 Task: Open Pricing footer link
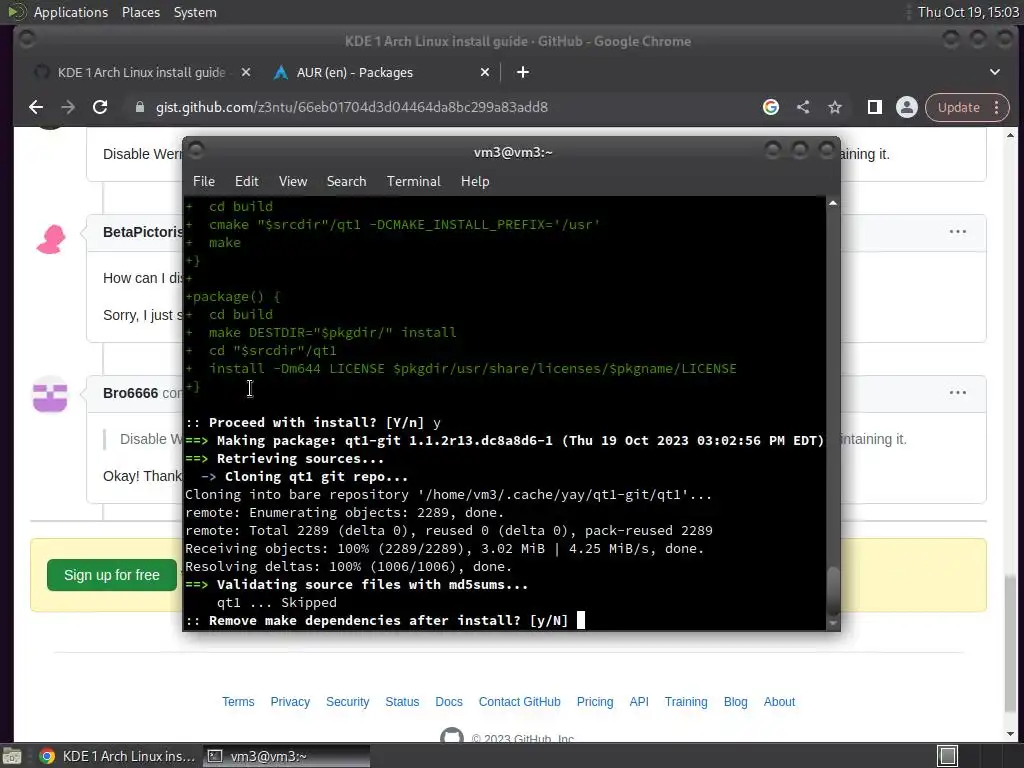[x=595, y=702]
